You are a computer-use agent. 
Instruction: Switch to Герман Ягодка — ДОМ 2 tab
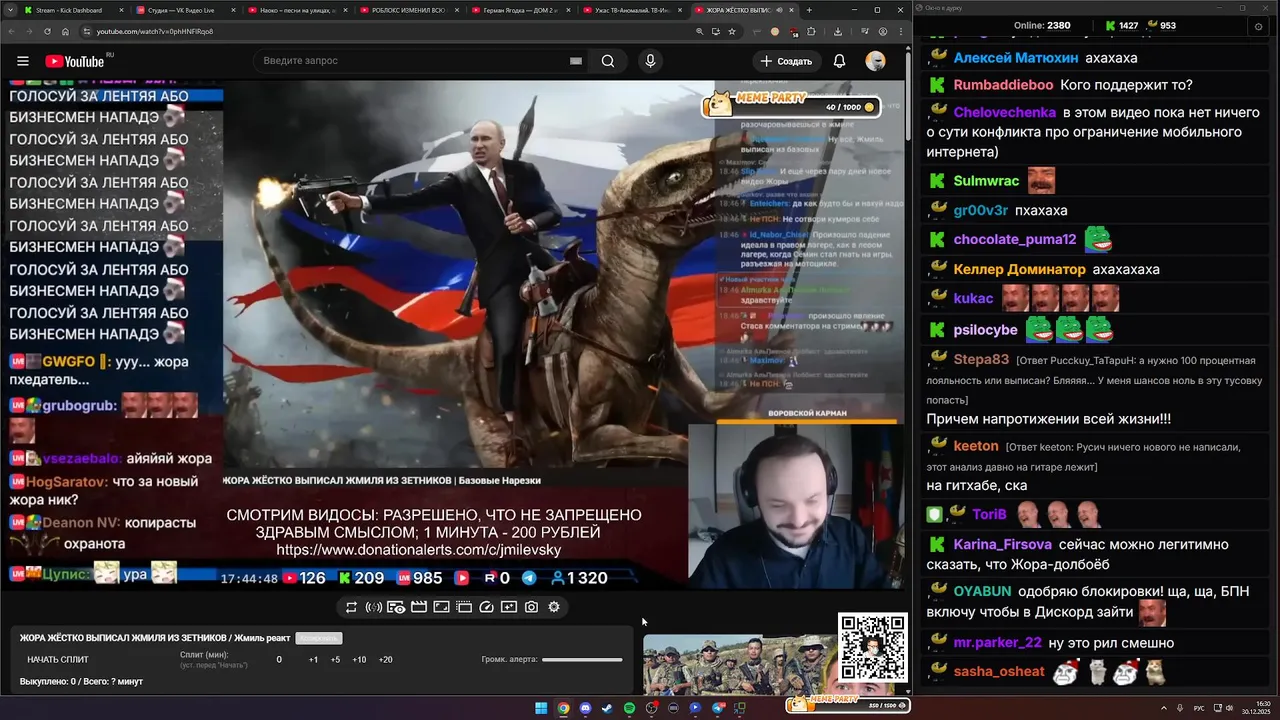(522, 10)
